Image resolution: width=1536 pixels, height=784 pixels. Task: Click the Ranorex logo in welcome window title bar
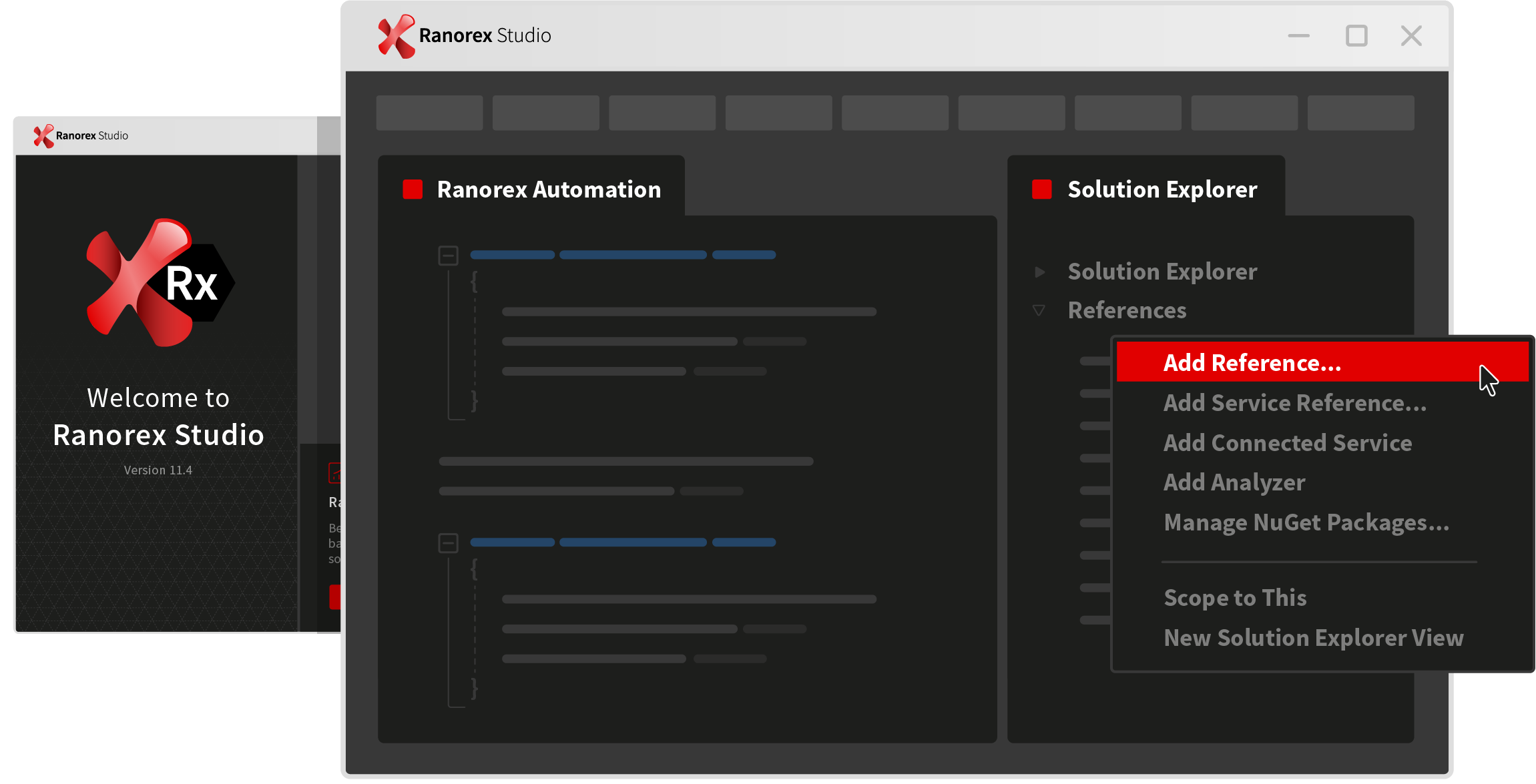pyautogui.click(x=81, y=136)
